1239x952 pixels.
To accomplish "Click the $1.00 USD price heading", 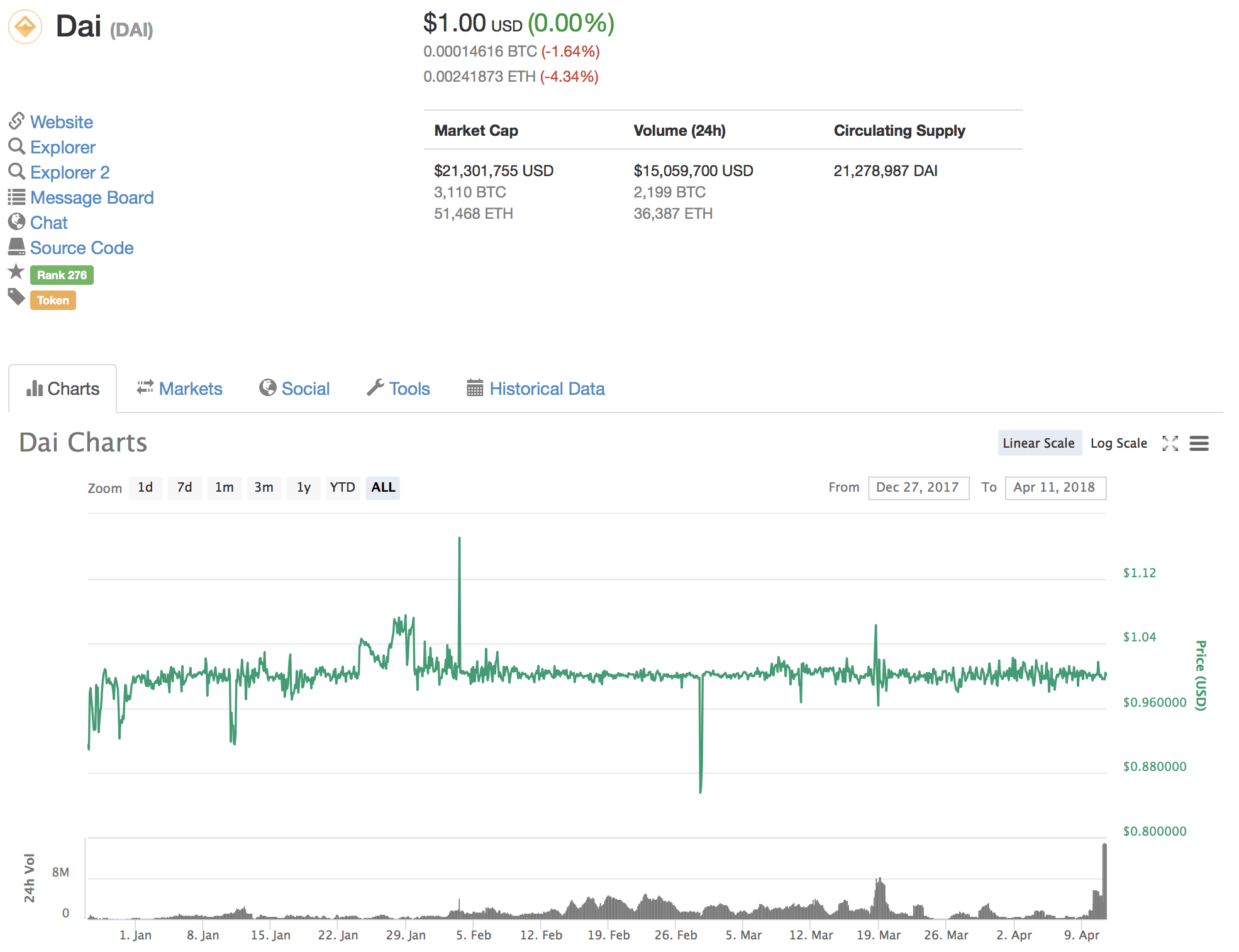I will pos(472,23).
